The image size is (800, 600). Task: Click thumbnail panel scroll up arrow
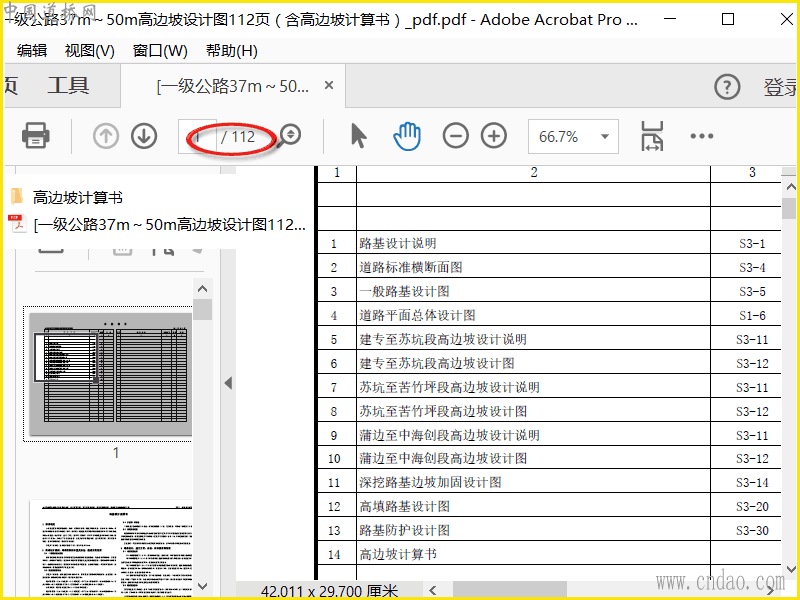tap(203, 289)
